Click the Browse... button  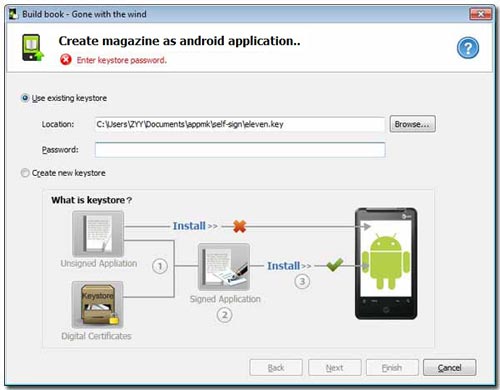(x=412, y=124)
